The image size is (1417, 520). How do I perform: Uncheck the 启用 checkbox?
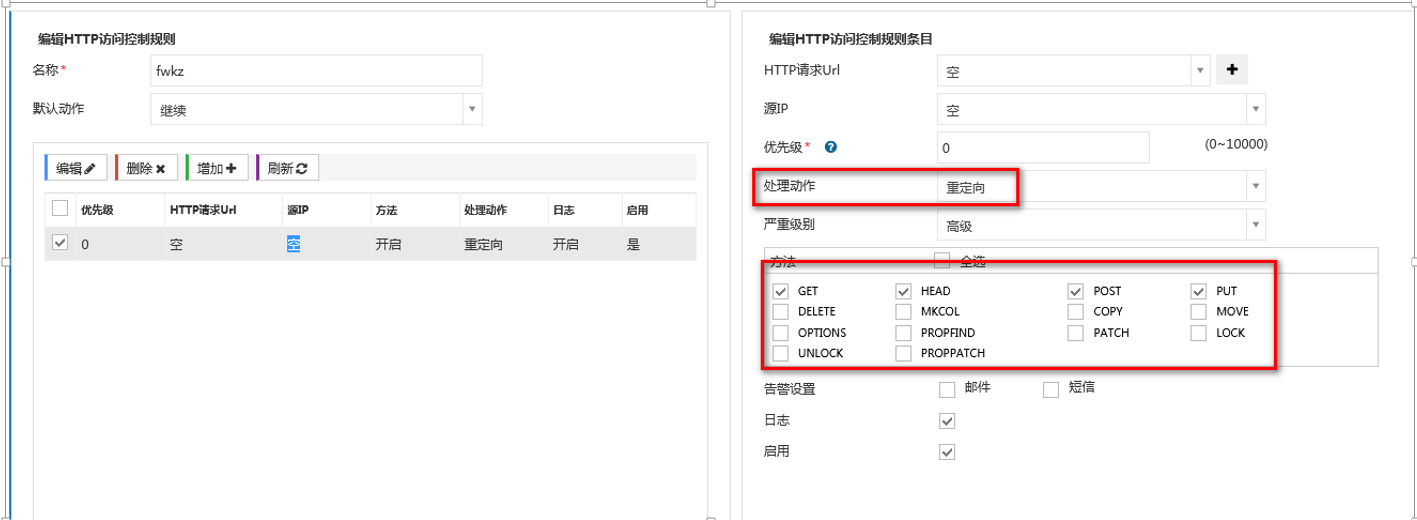coord(947,453)
